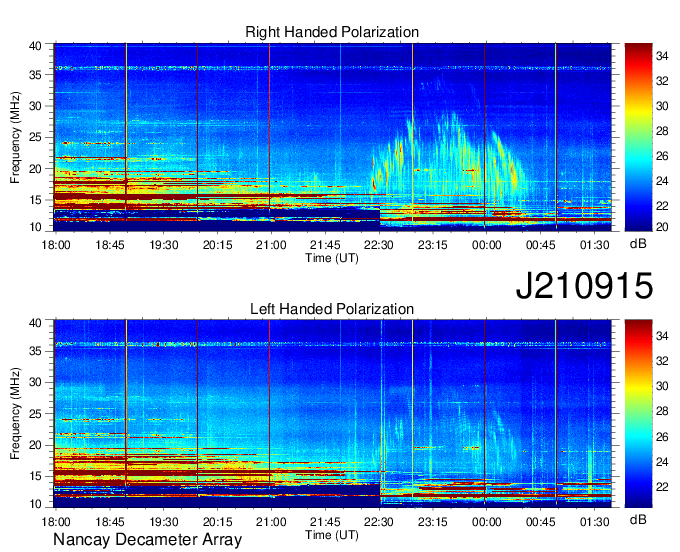Click the 34 dB value on the lower color bar
Image resolution: width=680 pixels, height=552 pixels.
(662, 336)
